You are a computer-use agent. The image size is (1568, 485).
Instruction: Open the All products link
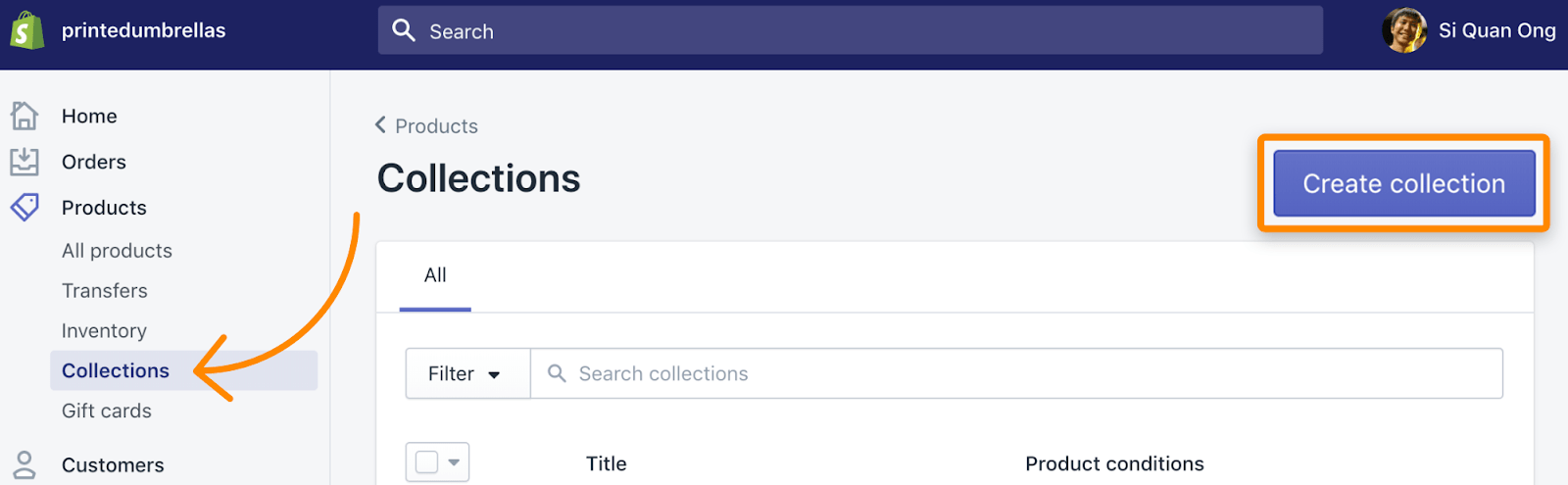click(x=117, y=251)
